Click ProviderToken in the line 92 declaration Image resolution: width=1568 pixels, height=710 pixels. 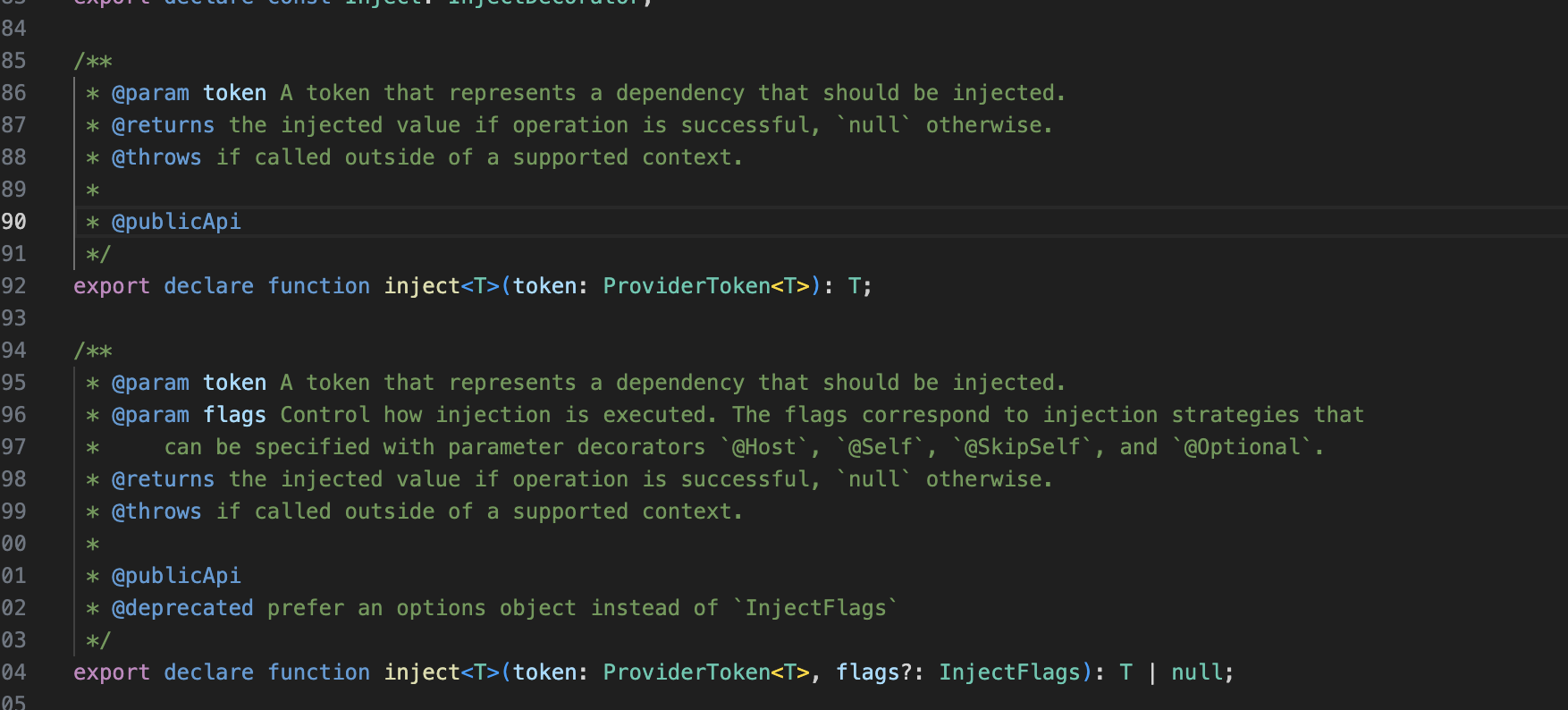686,286
